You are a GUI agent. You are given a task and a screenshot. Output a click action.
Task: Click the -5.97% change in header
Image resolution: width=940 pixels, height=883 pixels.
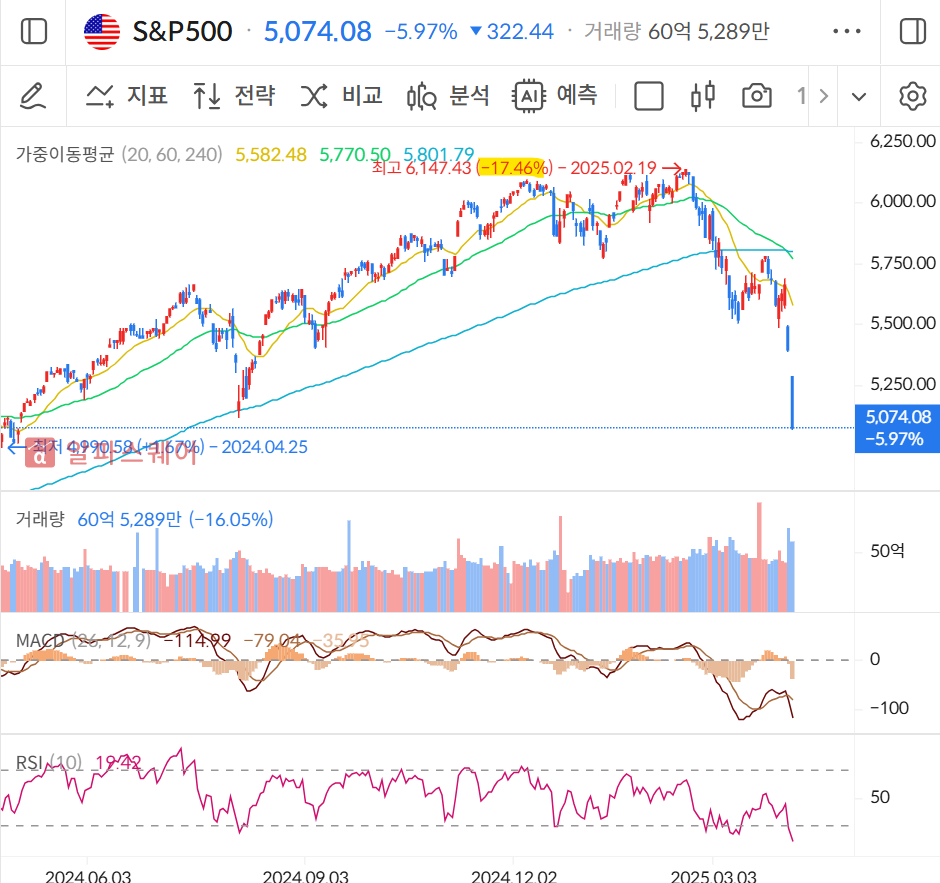click(x=421, y=31)
